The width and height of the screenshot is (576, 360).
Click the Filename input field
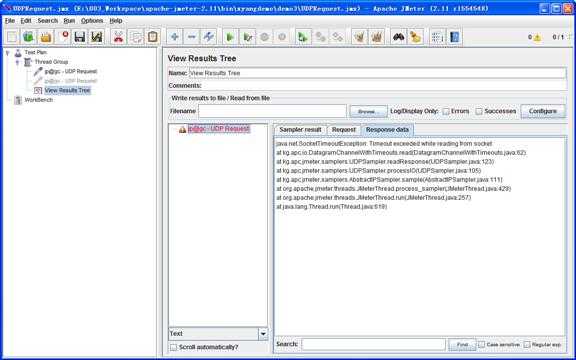272,111
